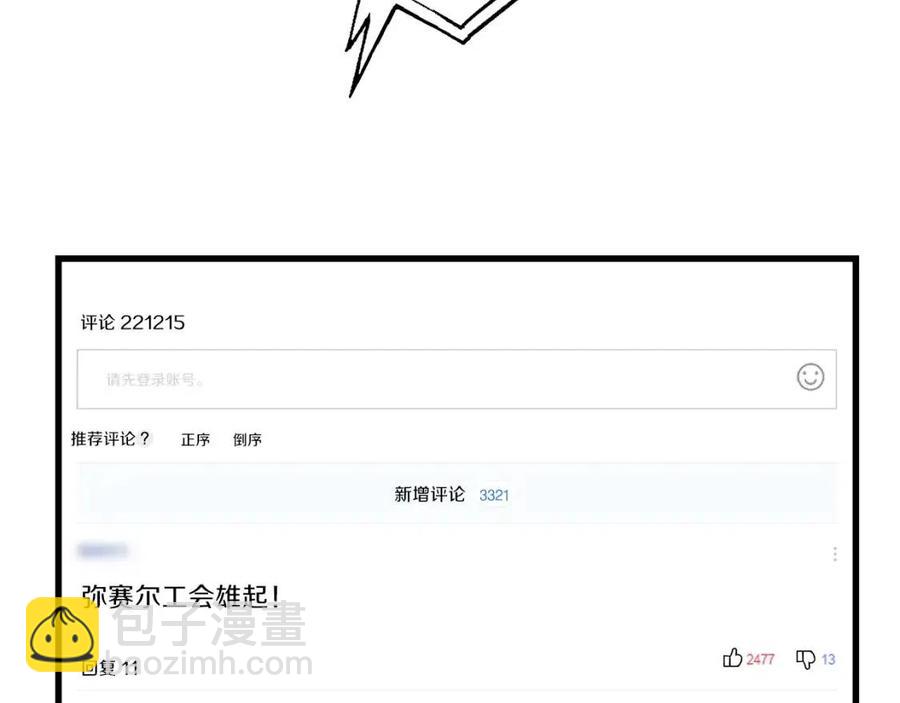
Task: Select the 推荐评论 sorting tab
Action: point(103,439)
